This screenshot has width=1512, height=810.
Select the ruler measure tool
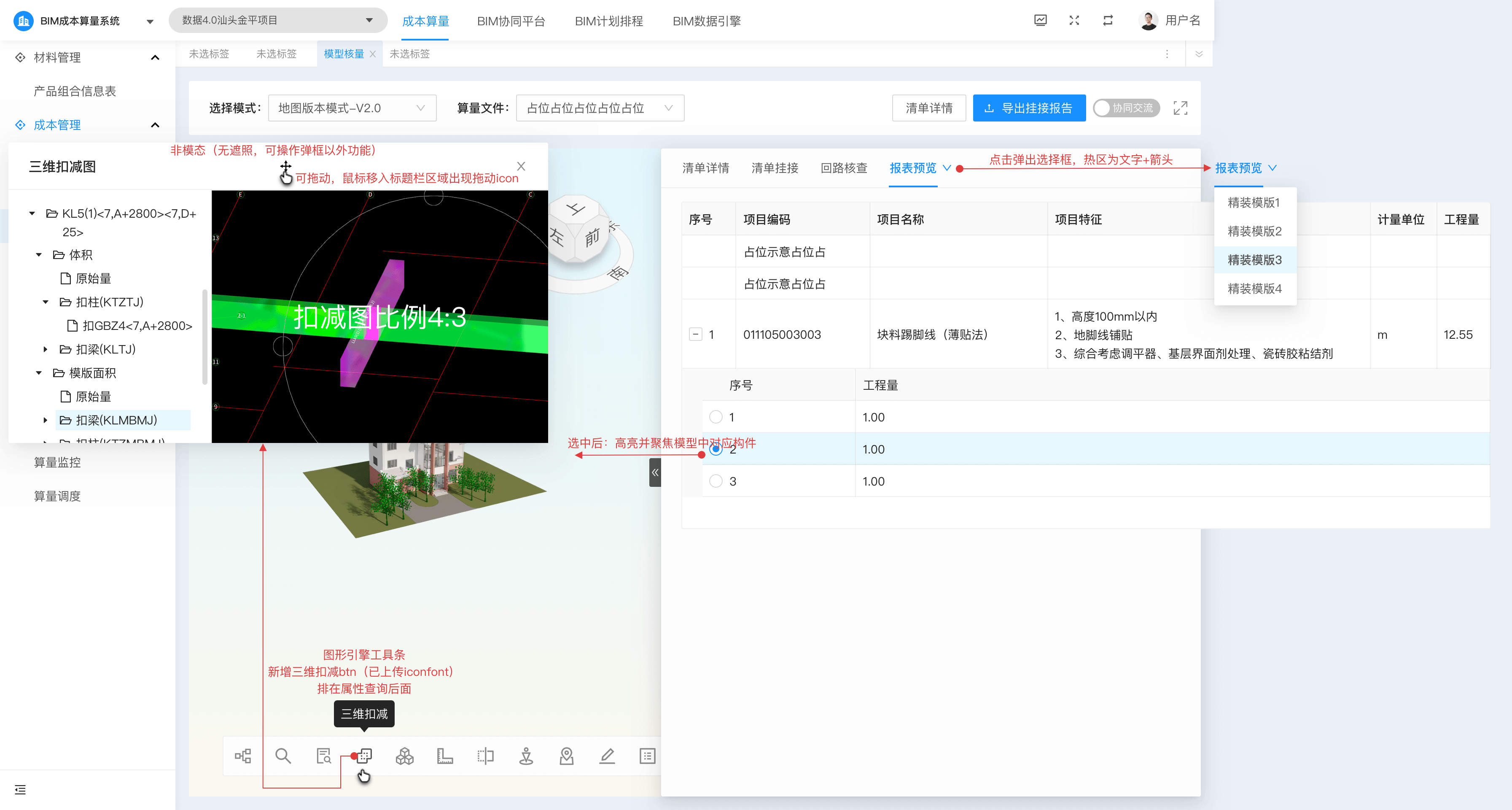445,756
